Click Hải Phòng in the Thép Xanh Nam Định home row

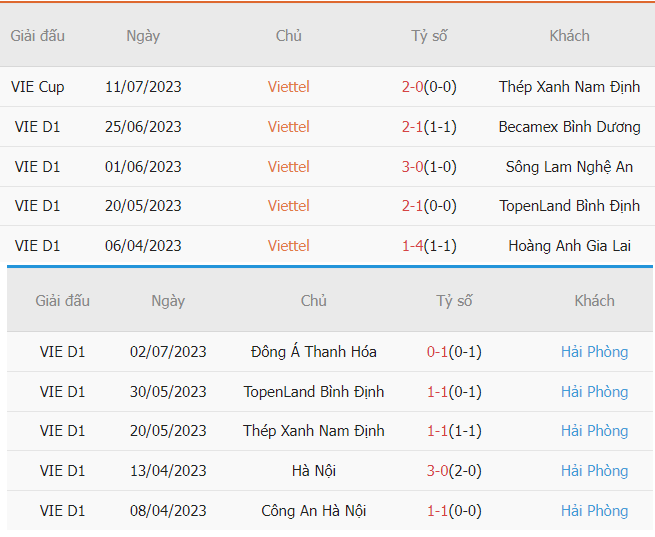594,431
